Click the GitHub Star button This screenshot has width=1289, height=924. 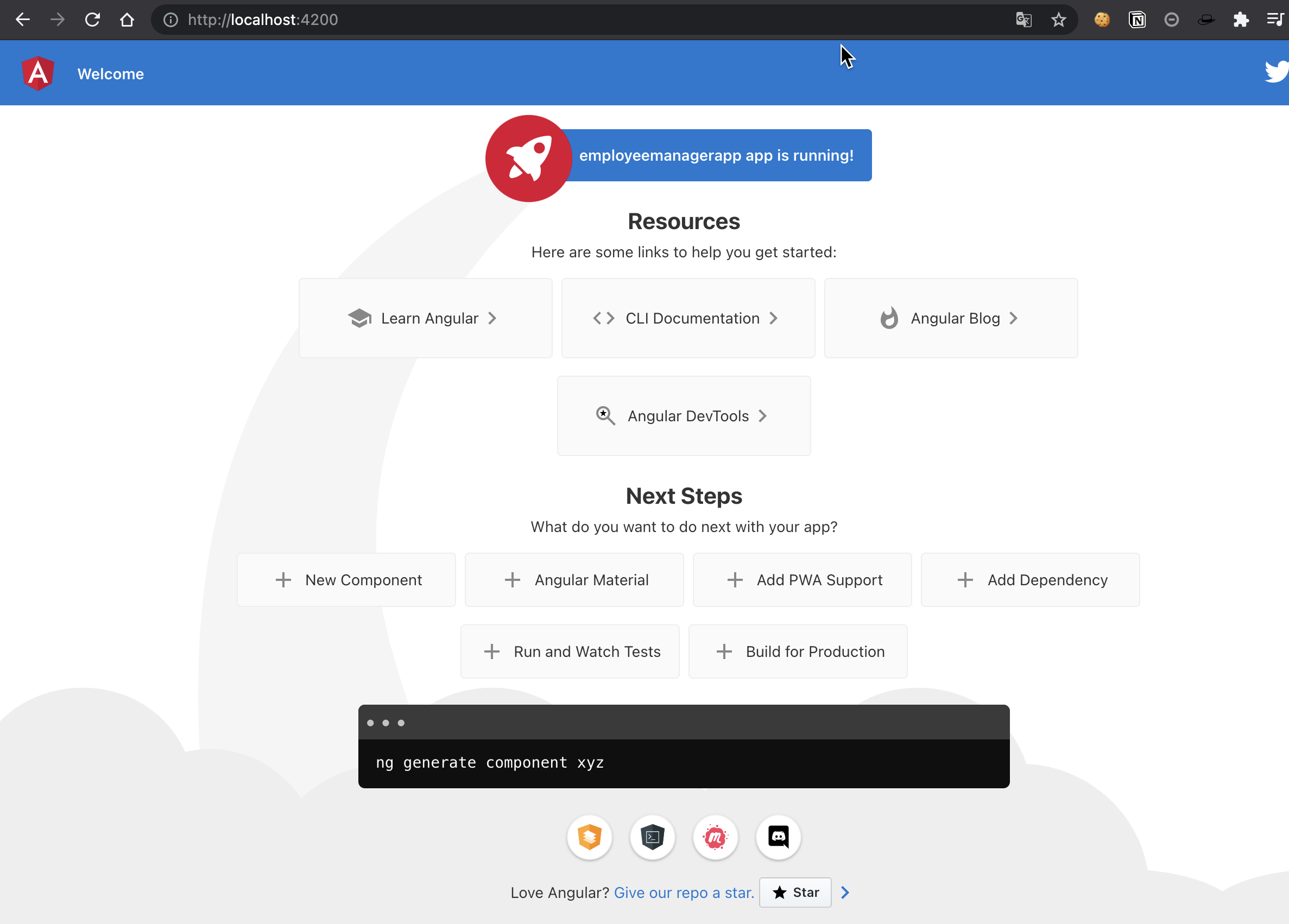pyautogui.click(x=795, y=892)
